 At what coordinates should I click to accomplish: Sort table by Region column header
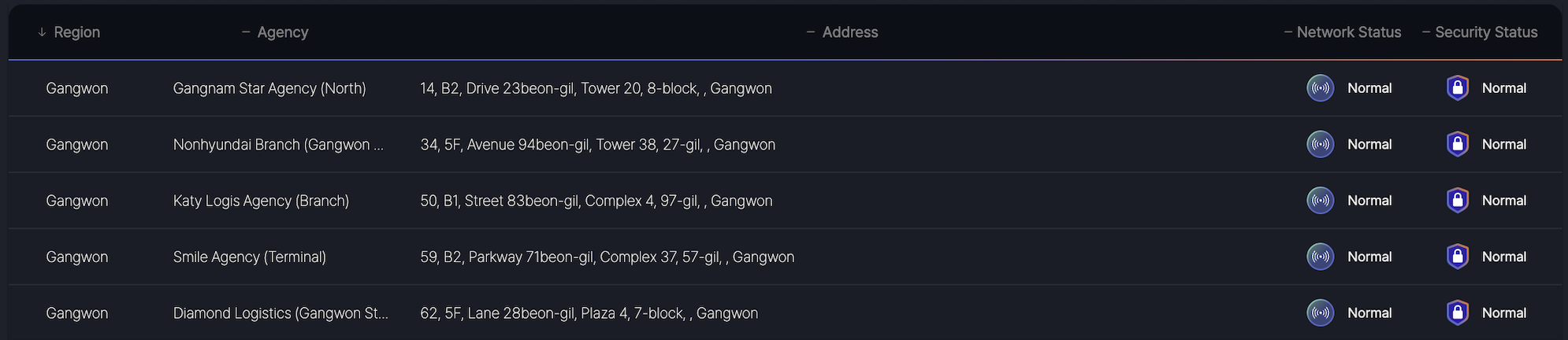pos(76,32)
